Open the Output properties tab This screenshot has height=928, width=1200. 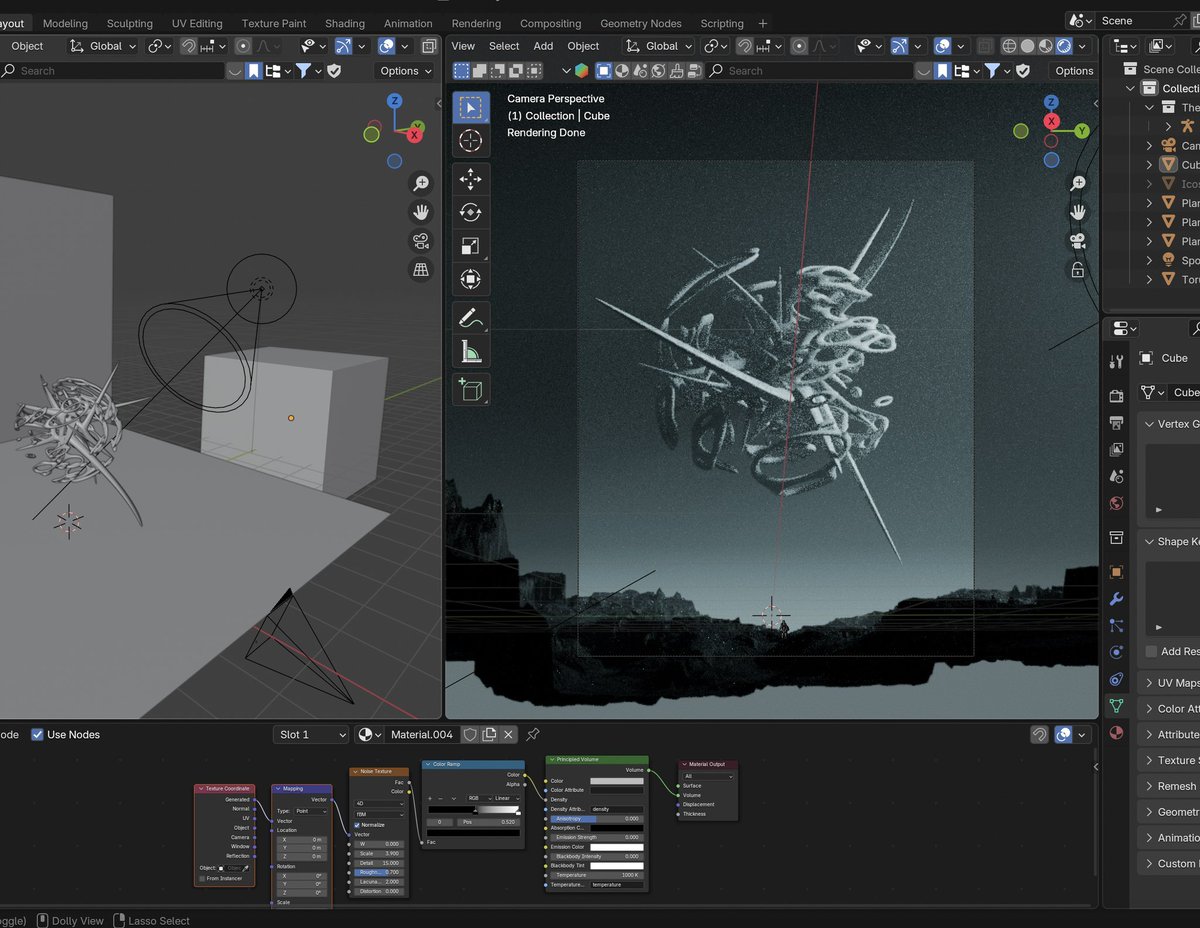1117,423
